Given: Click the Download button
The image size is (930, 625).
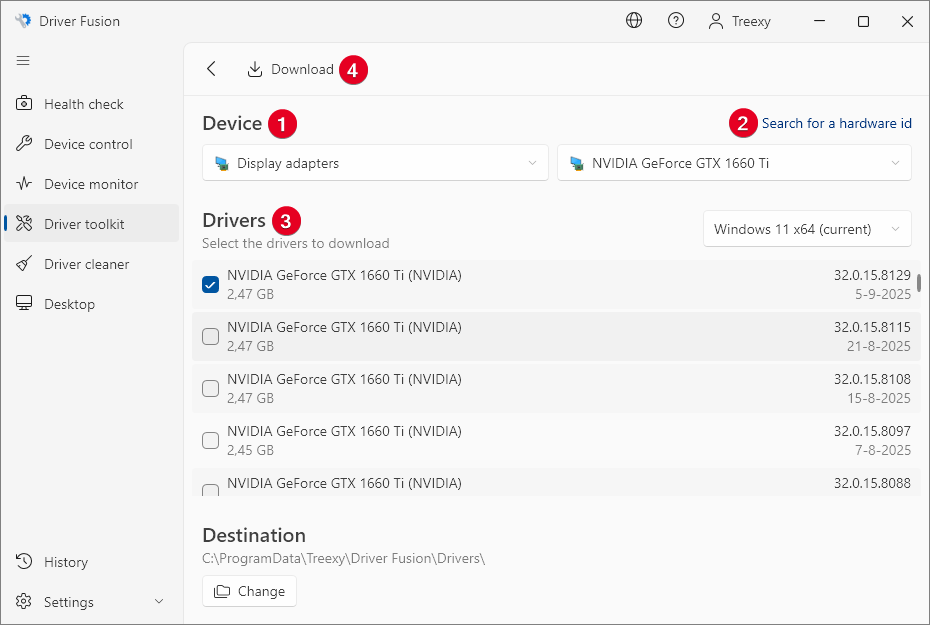Looking at the screenshot, I should pos(290,69).
